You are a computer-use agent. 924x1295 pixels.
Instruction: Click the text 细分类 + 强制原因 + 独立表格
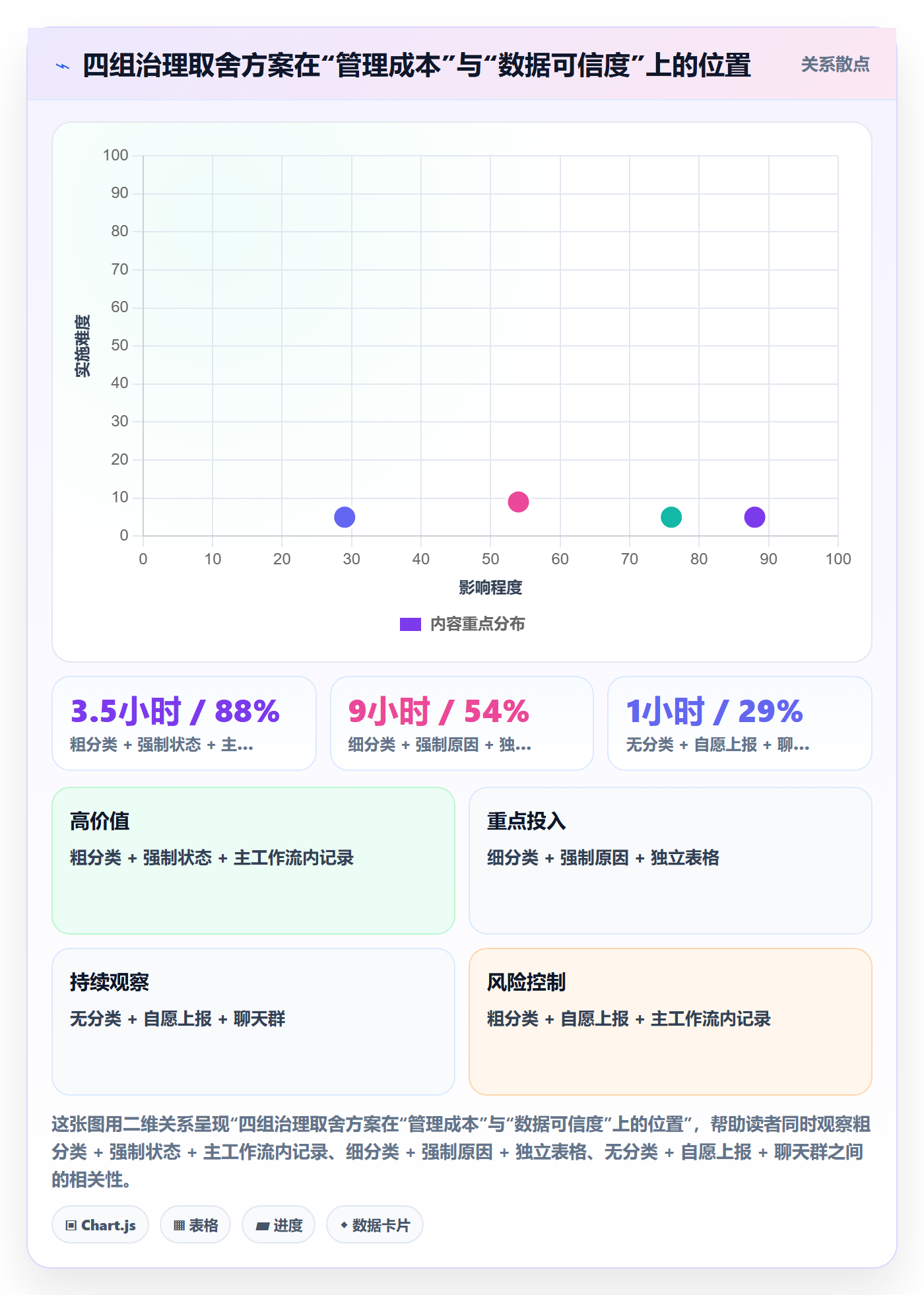(603, 857)
